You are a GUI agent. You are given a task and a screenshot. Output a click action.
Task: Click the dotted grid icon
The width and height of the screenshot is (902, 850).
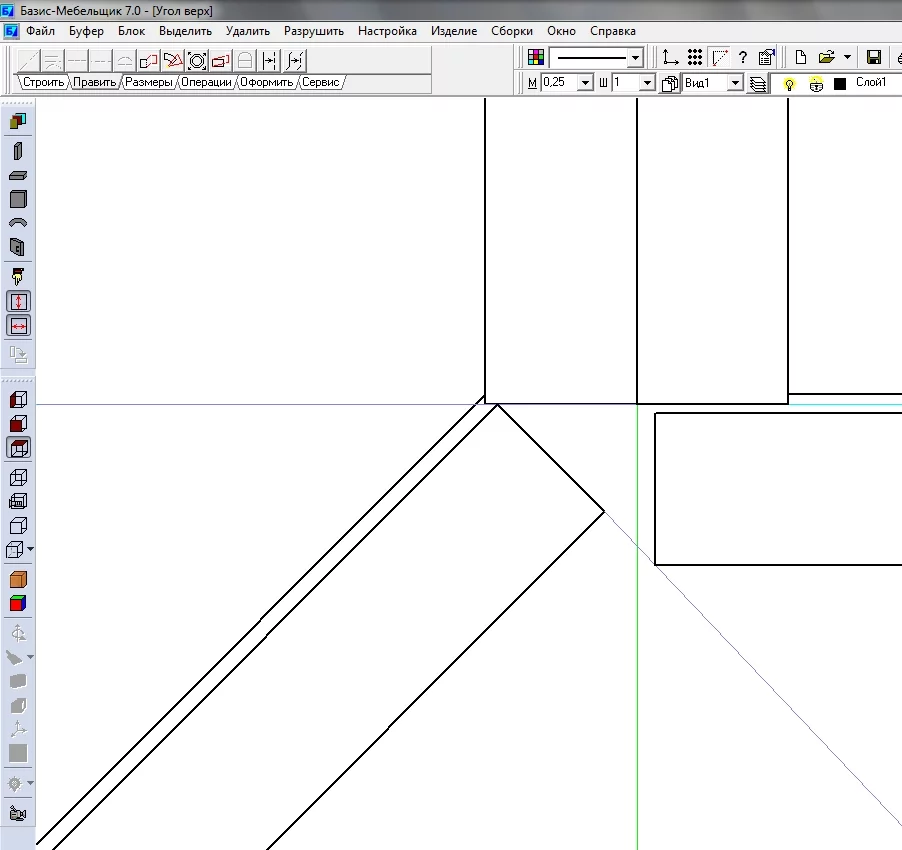coord(695,57)
